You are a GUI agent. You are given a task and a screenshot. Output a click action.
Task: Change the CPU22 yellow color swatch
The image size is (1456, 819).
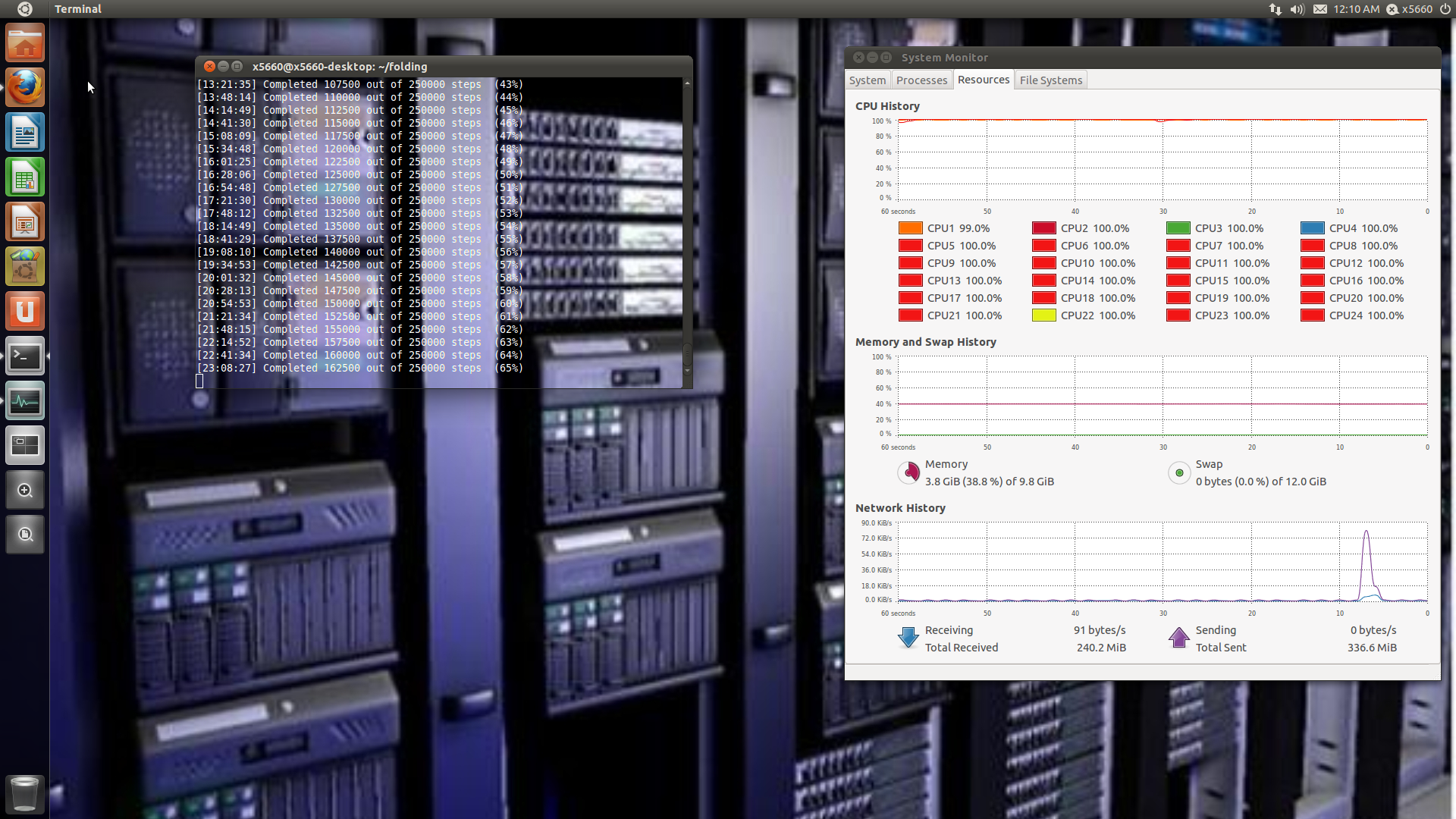pos(1044,315)
